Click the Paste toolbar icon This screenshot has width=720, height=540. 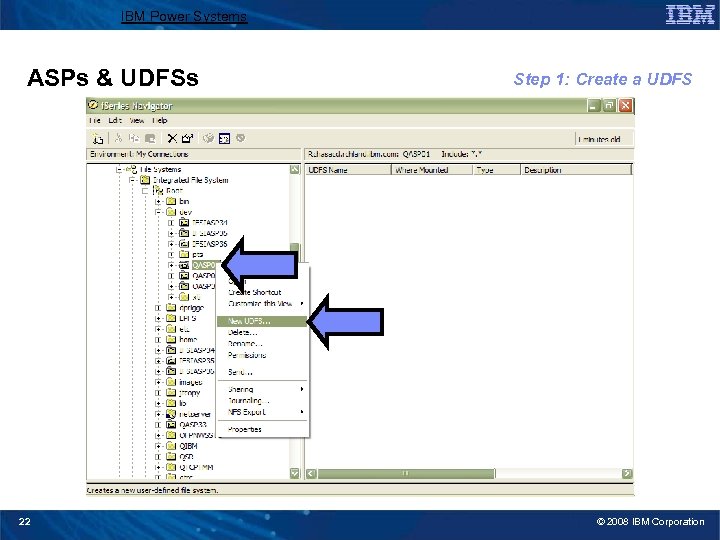point(150,138)
